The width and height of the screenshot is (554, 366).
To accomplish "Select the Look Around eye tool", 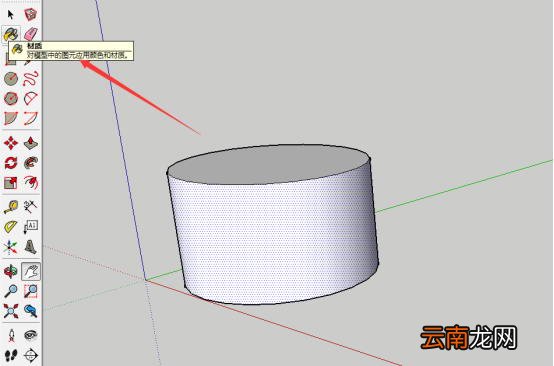I will 31,335.
